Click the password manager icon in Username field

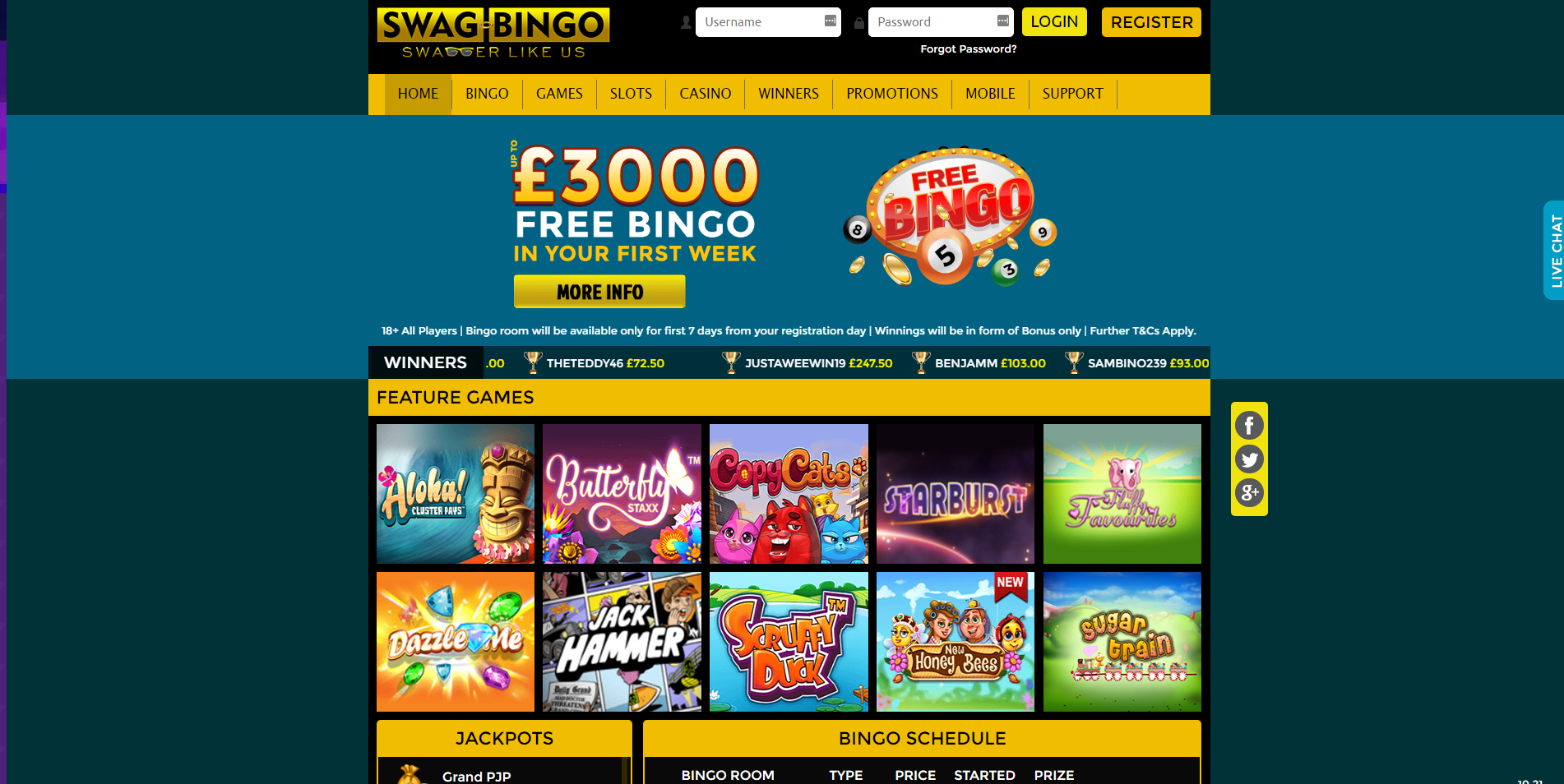tap(831, 21)
